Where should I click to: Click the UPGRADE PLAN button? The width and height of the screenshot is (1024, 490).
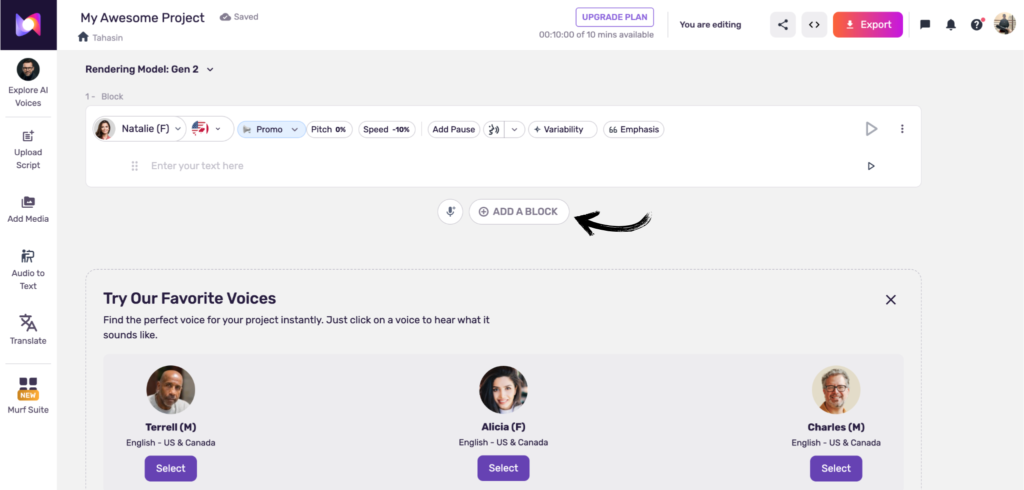pos(615,17)
